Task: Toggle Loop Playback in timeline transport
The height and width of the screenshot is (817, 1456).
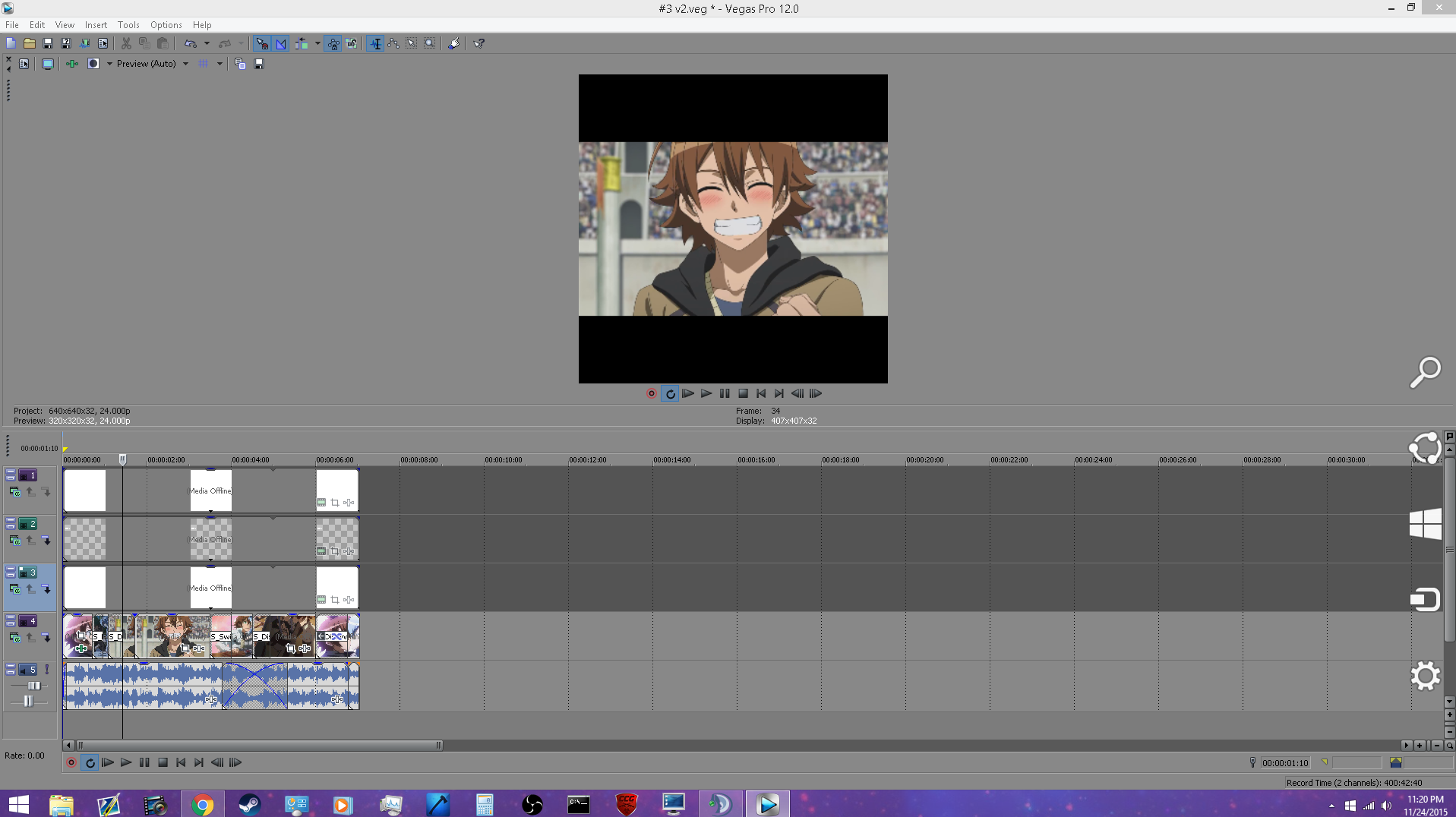Action: (x=90, y=762)
